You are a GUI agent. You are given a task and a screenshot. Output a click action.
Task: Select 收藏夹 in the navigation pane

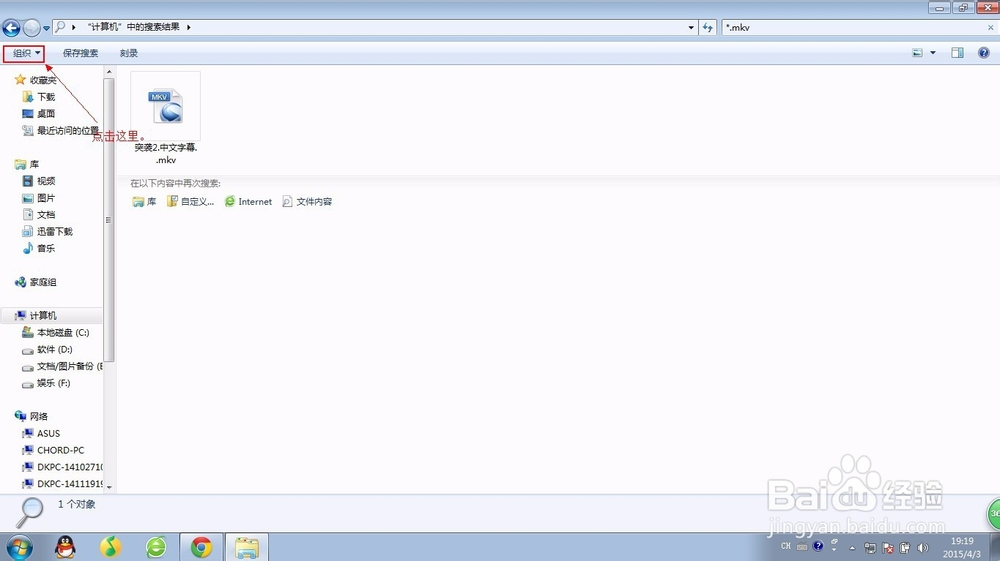coord(36,80)
